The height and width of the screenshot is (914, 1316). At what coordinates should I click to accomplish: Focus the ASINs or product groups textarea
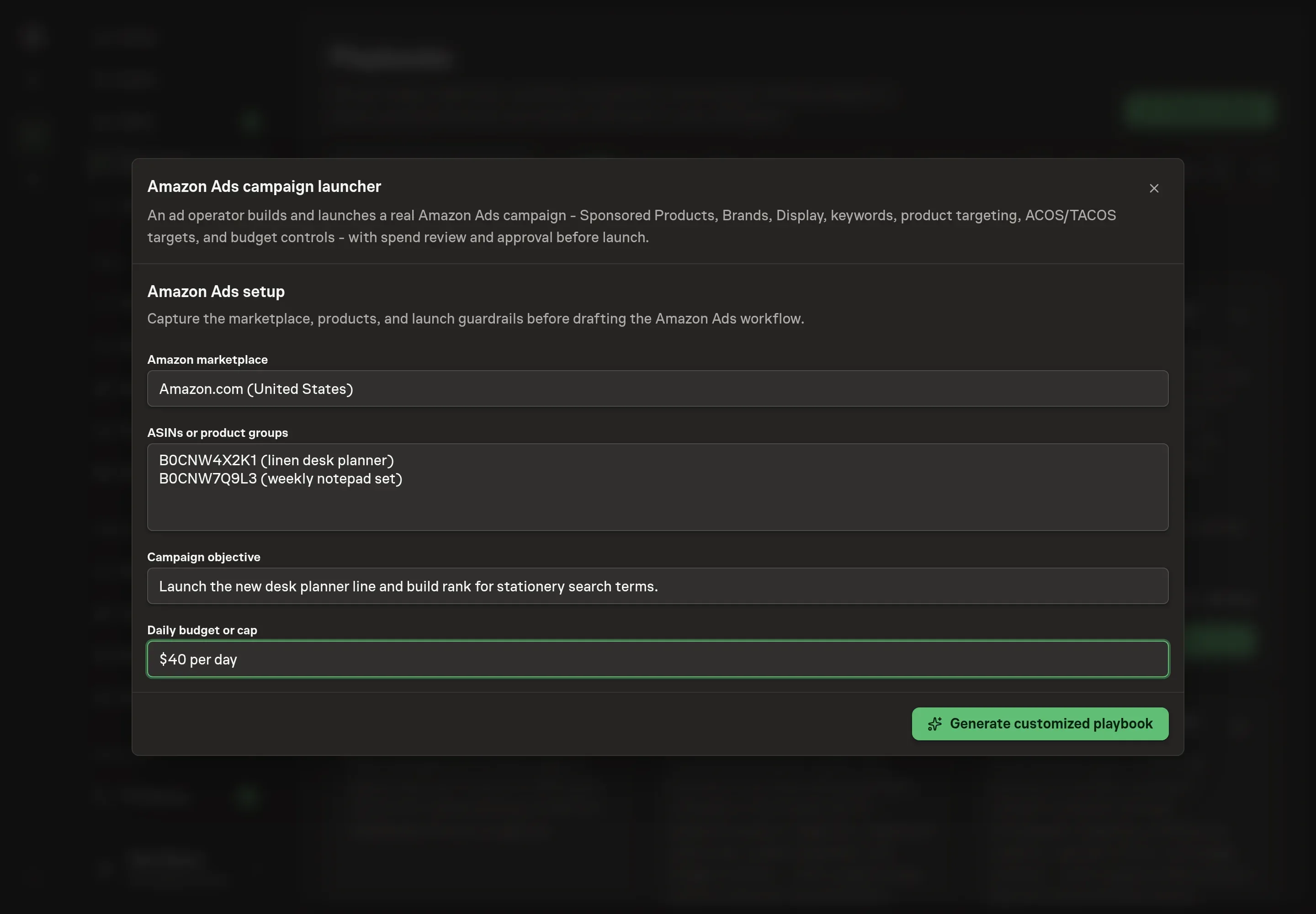click(x=658, y=487)
